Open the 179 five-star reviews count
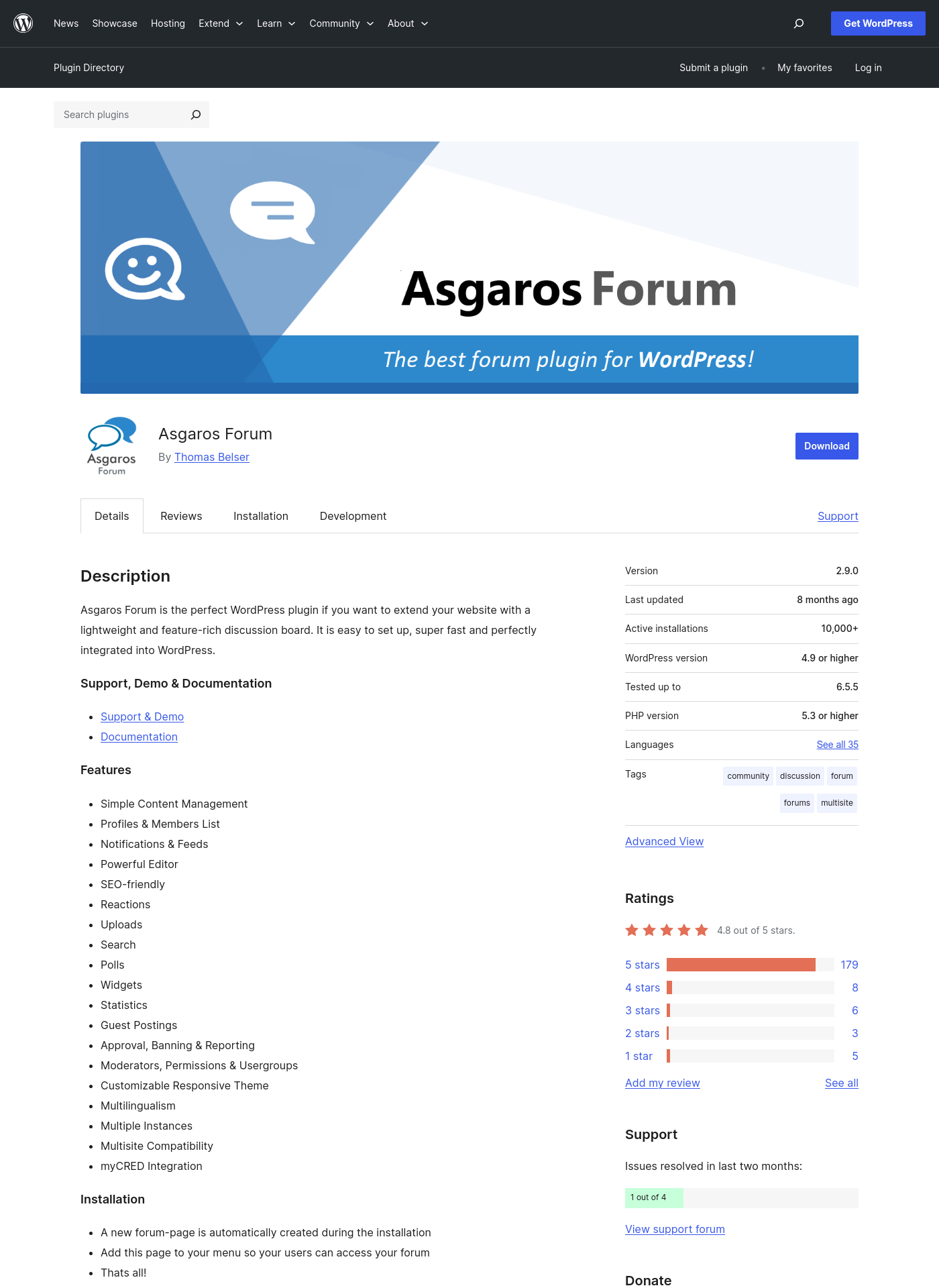The height and width of the screenshot is (1288, 939). pyautogui.click(x=849, y=965)
